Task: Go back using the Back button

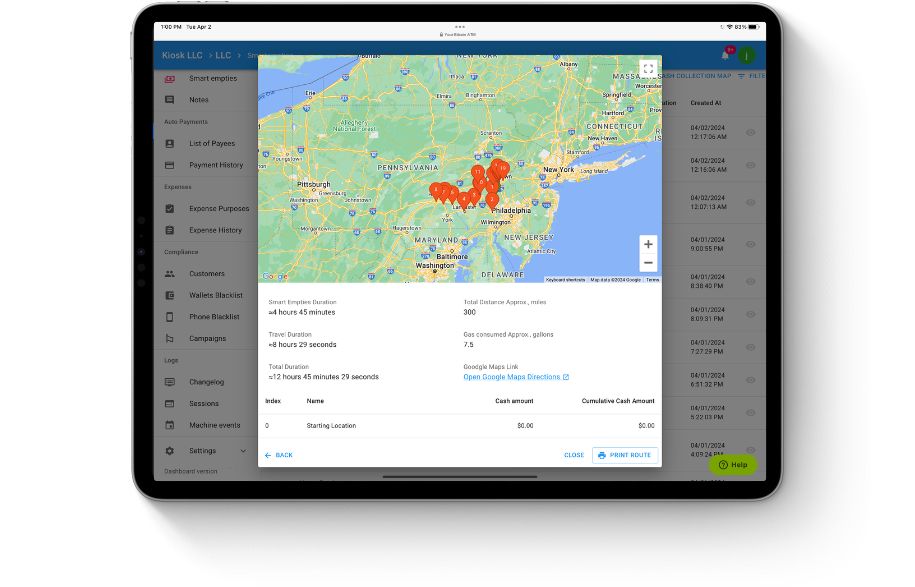Action: point(279,455)
